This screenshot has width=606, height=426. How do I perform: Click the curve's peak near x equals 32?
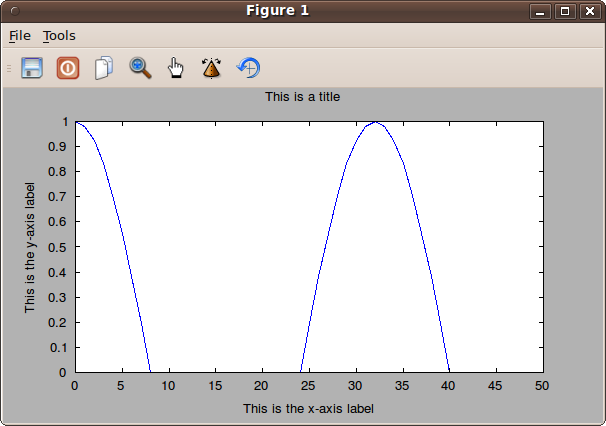374,122
